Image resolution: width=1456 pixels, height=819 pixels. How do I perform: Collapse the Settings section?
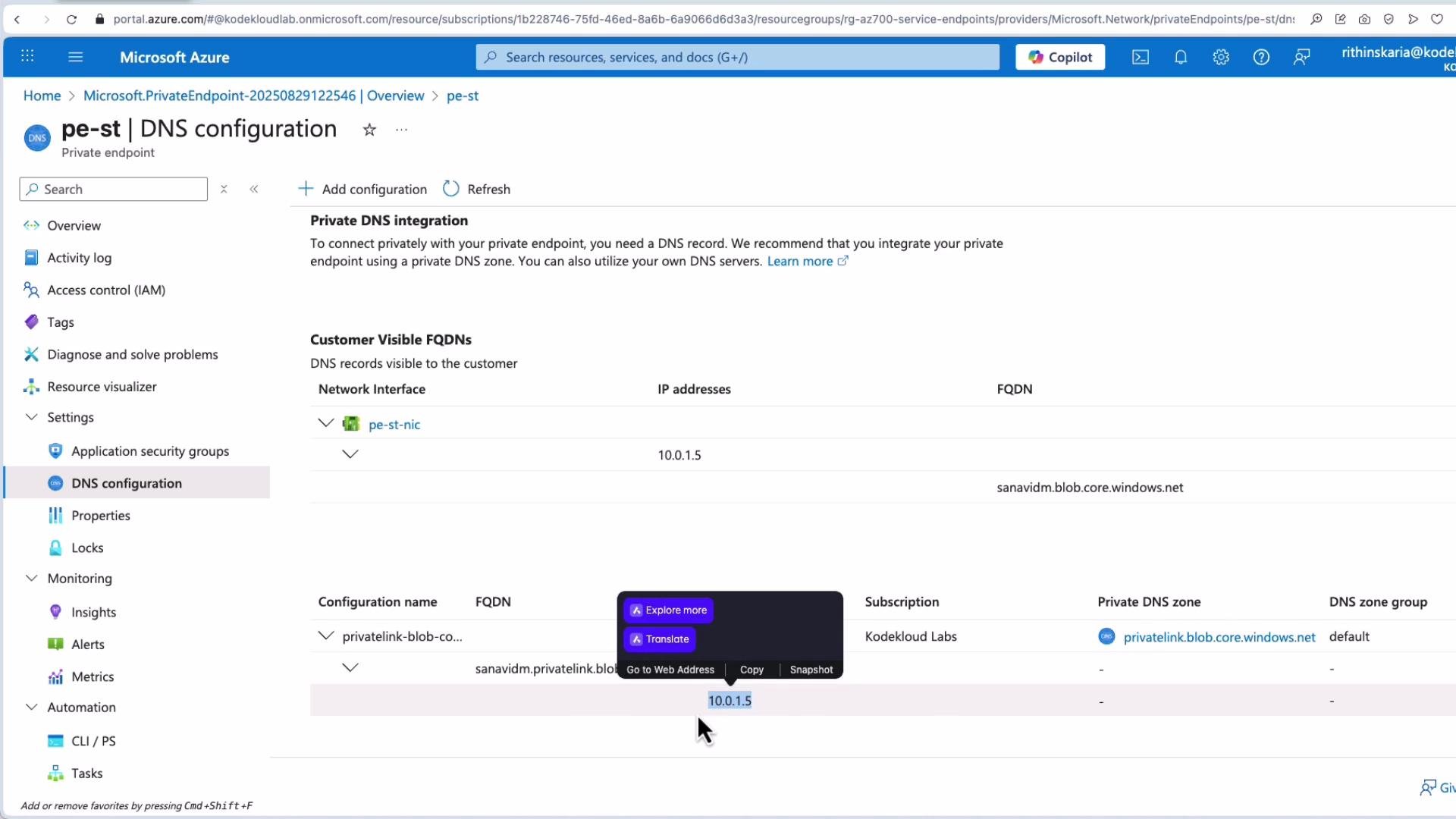point(32,417)
